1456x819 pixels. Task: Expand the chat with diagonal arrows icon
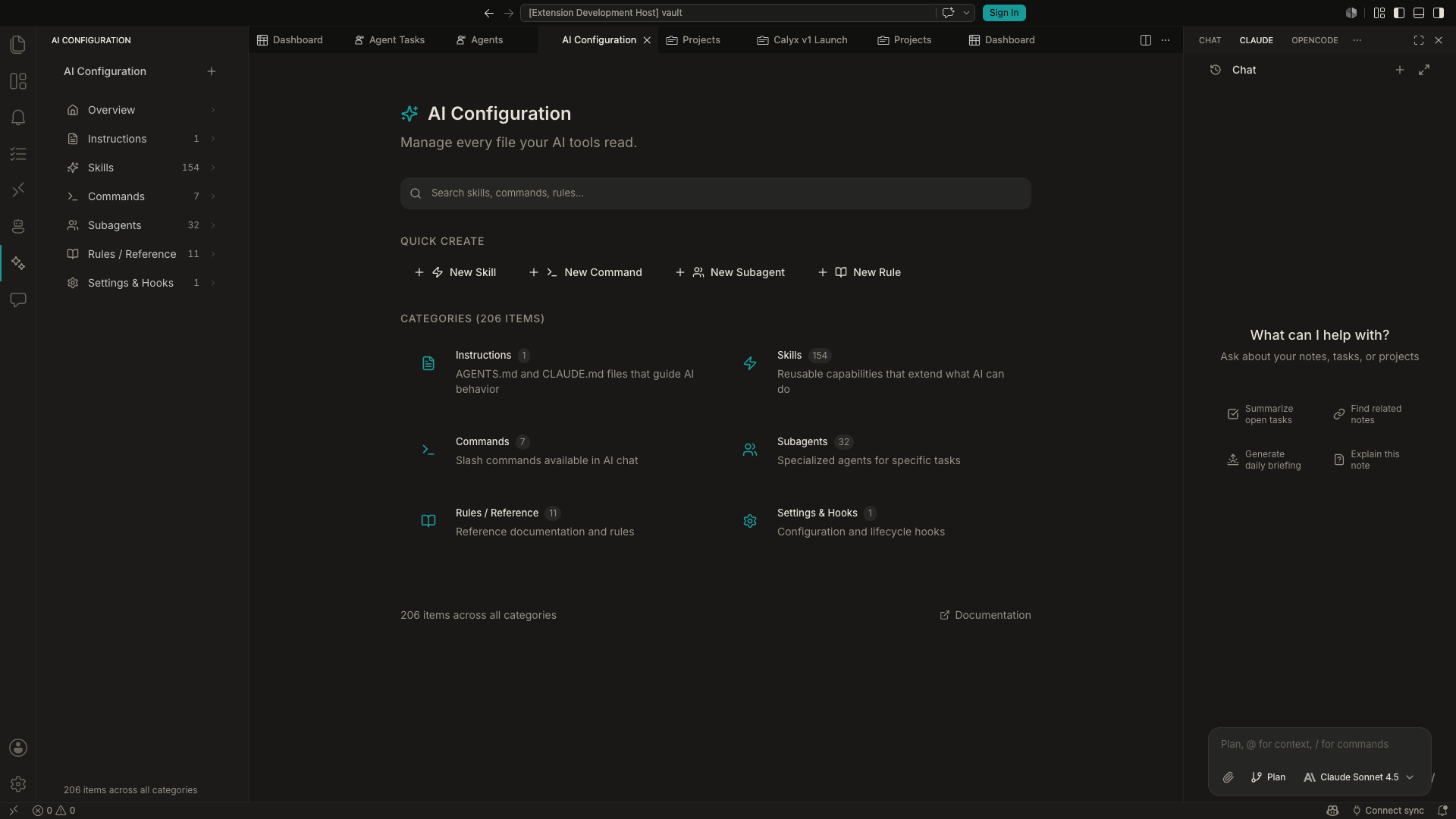(1424, 70)
